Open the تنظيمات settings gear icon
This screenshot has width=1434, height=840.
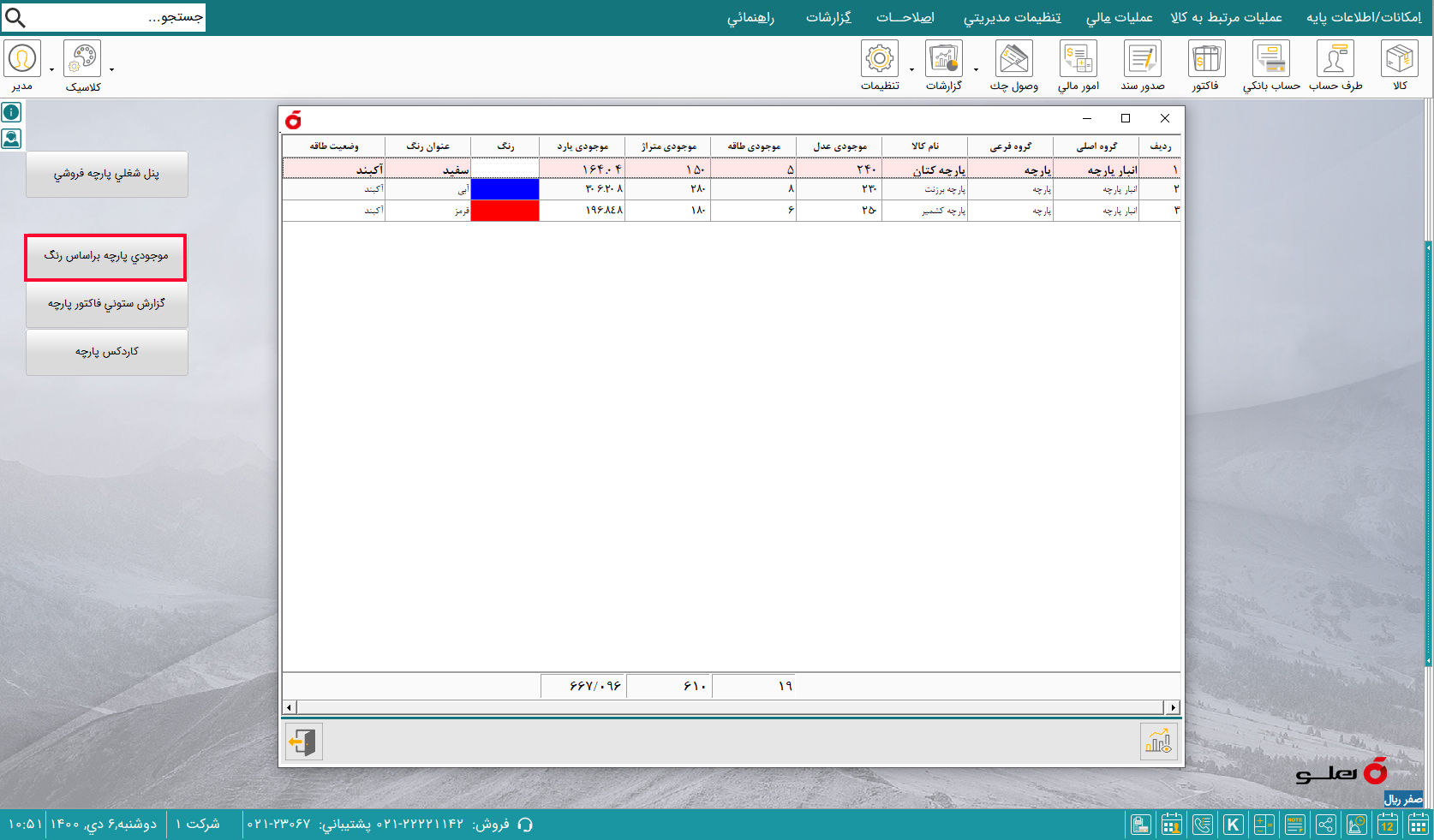880,60
